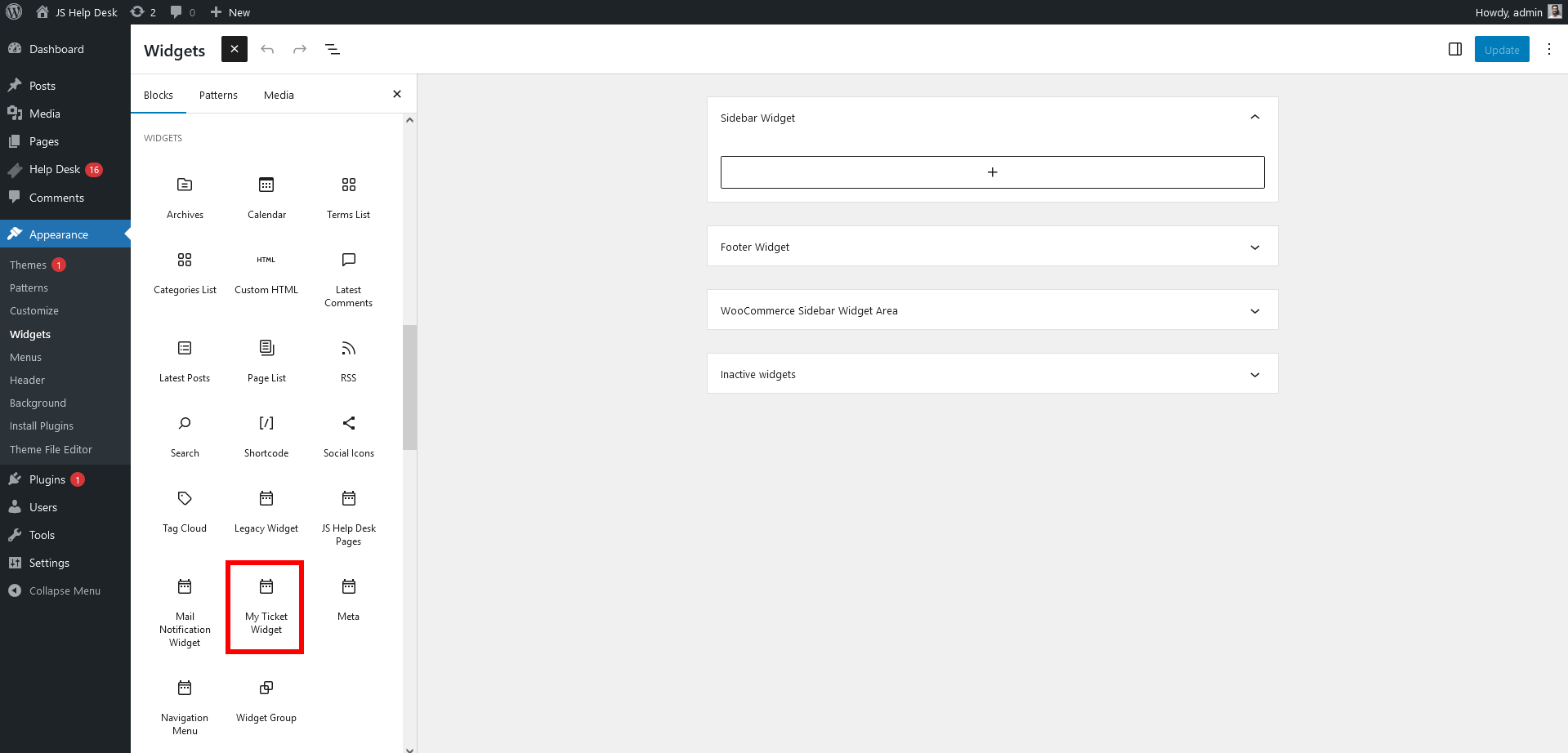Add the RSS feed block
Screen dimensions: 1568x753
pos(348,359)
